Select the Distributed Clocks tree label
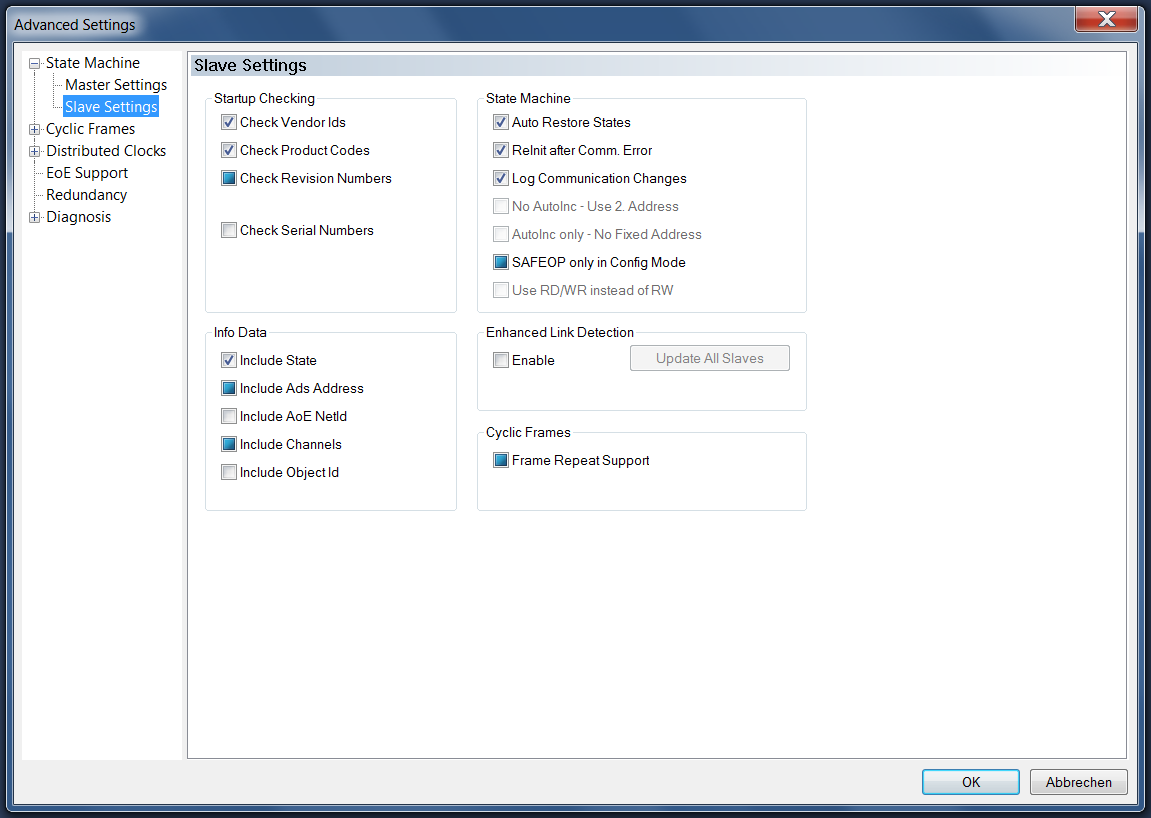Image resolution: width=1151 pixels, height=818 pixels. click(x=106, y=151)
